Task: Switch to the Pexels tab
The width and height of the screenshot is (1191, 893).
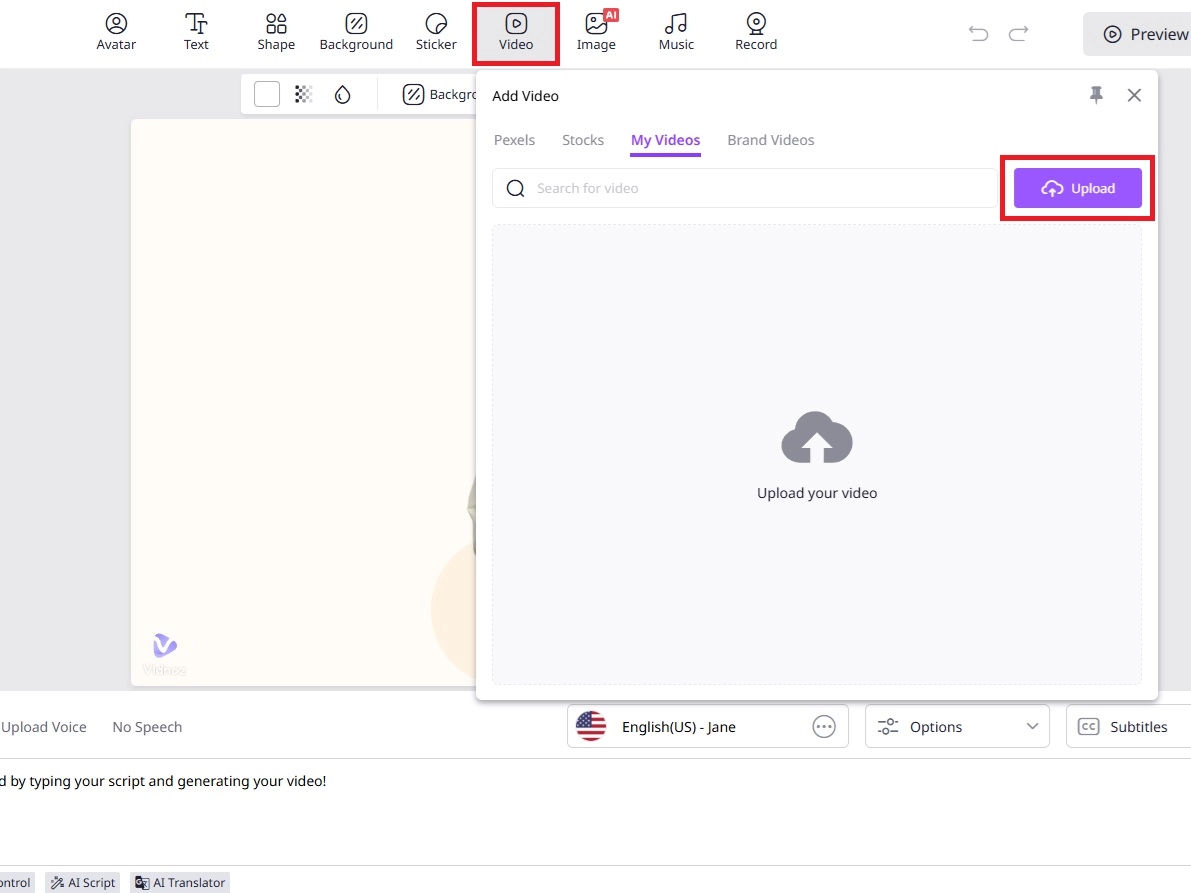Action: [x=514, y=140]
